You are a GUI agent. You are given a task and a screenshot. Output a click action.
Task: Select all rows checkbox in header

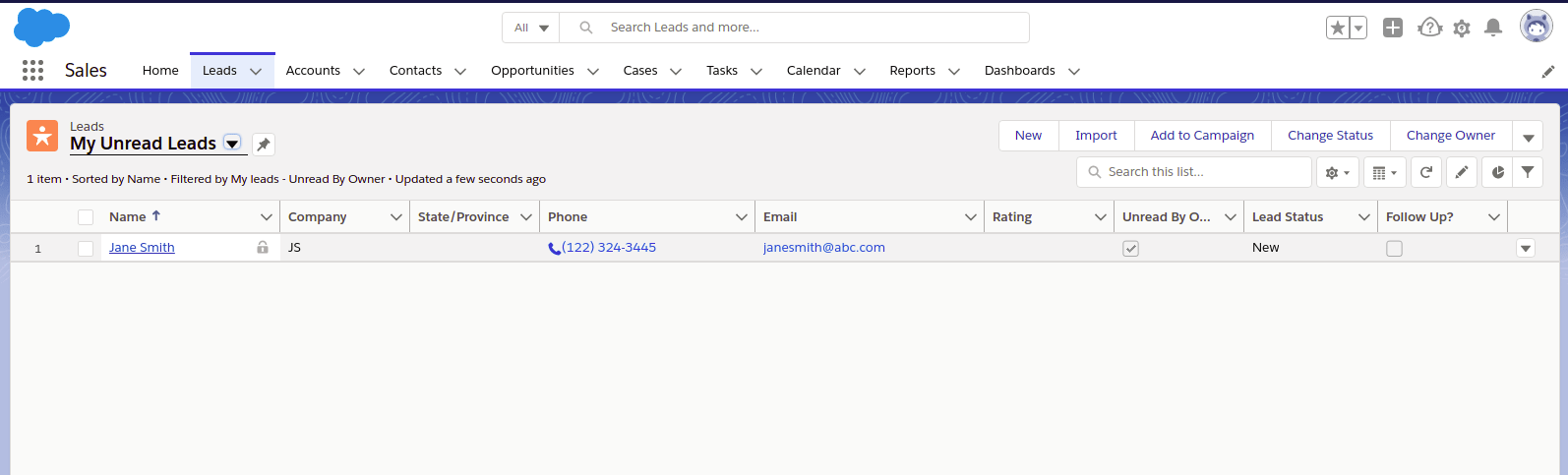(x=86, y=217)
